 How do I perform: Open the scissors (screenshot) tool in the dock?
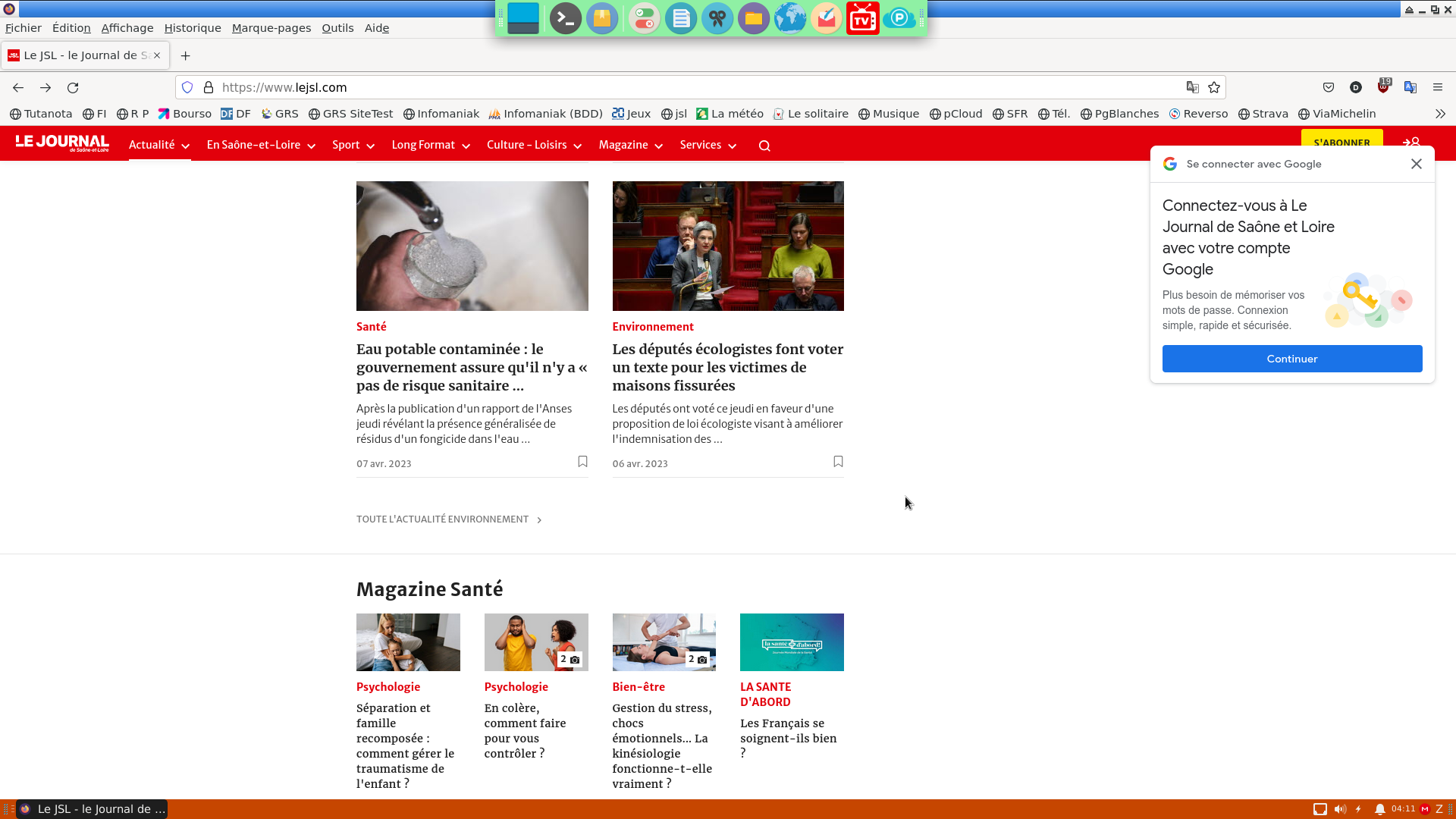[x=717, y=18]
